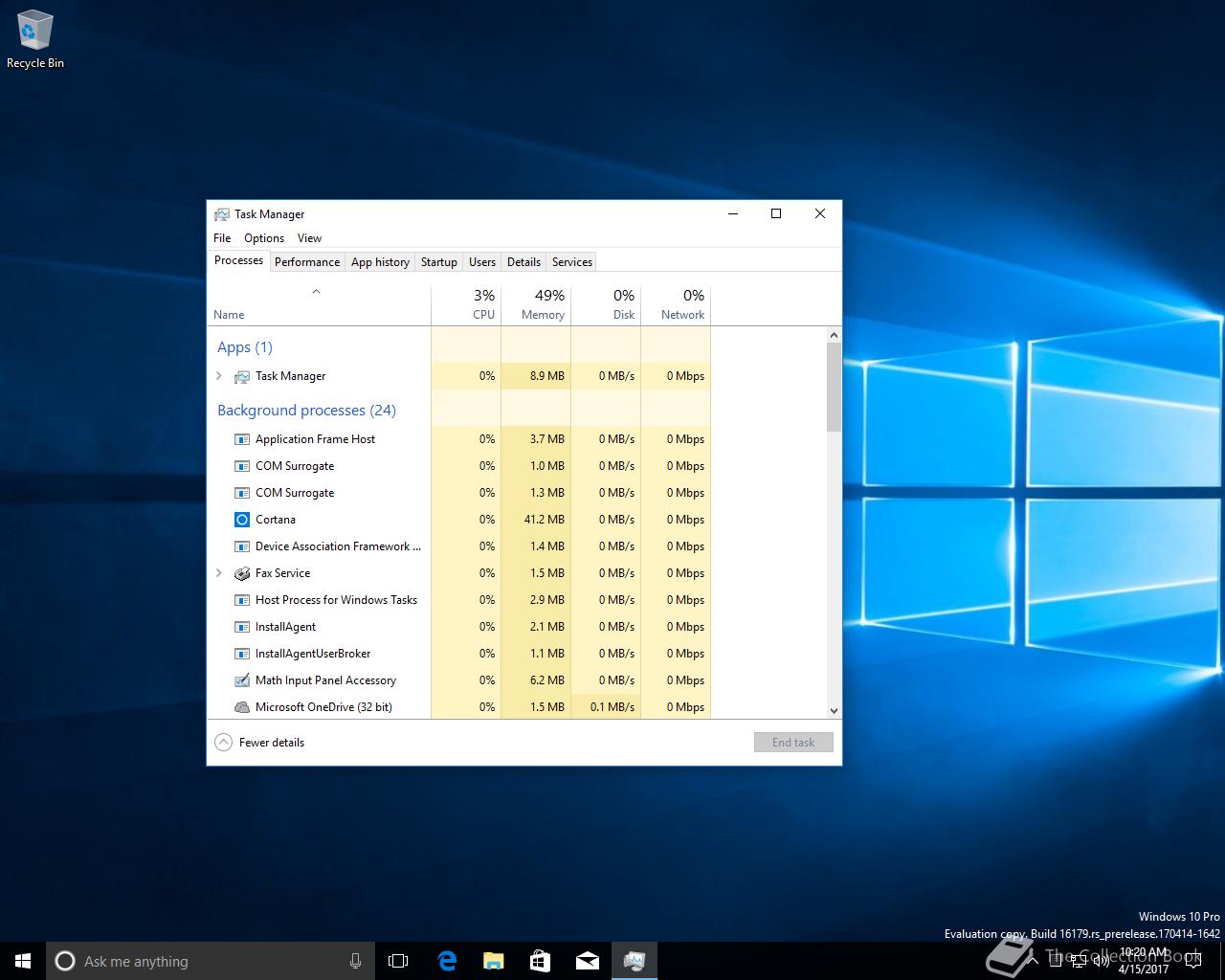Switch to the Performance tab
The width and height of the screenshot is (1225, 980).
click(x=307, y=262)
